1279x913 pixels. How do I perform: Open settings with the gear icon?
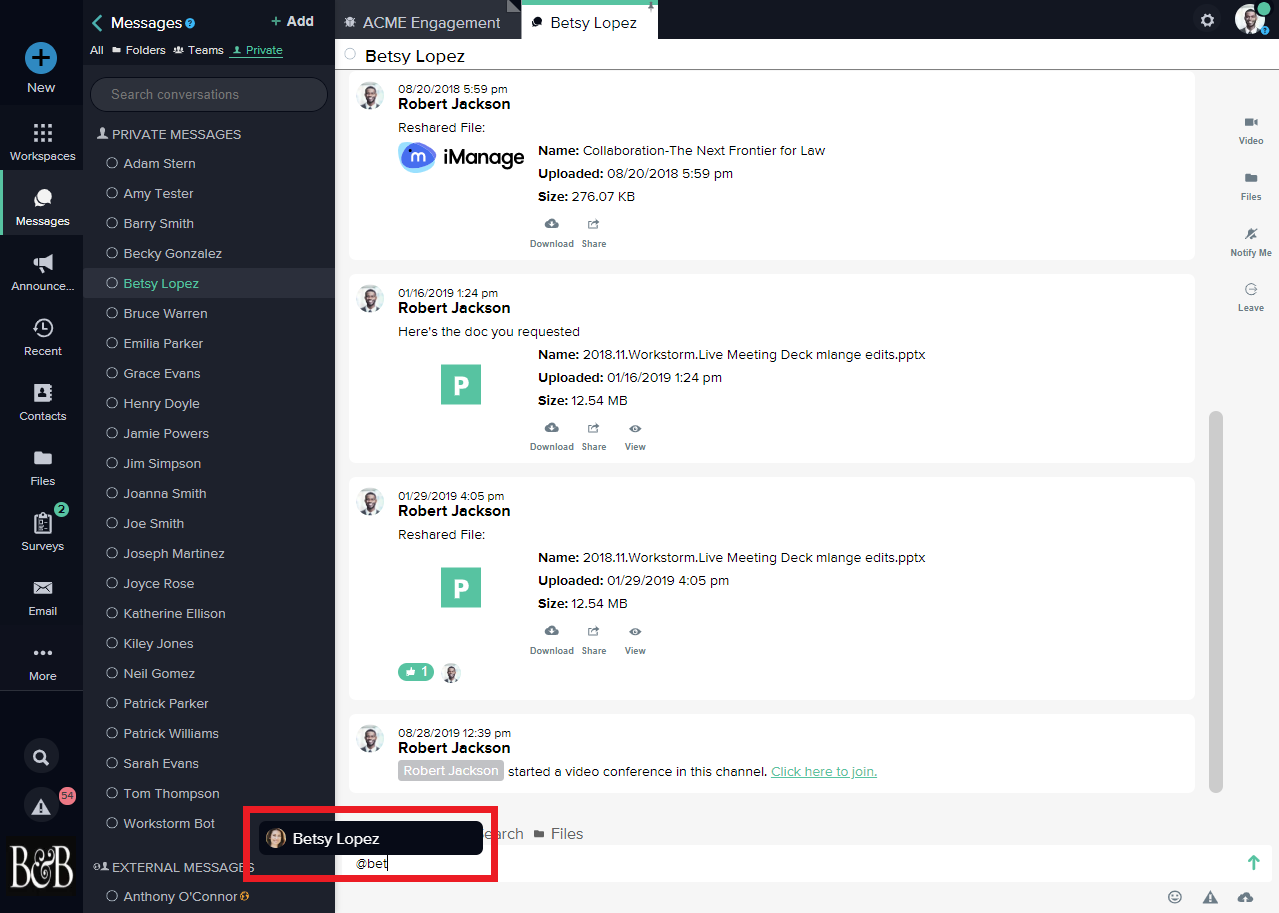point(1207,20)
